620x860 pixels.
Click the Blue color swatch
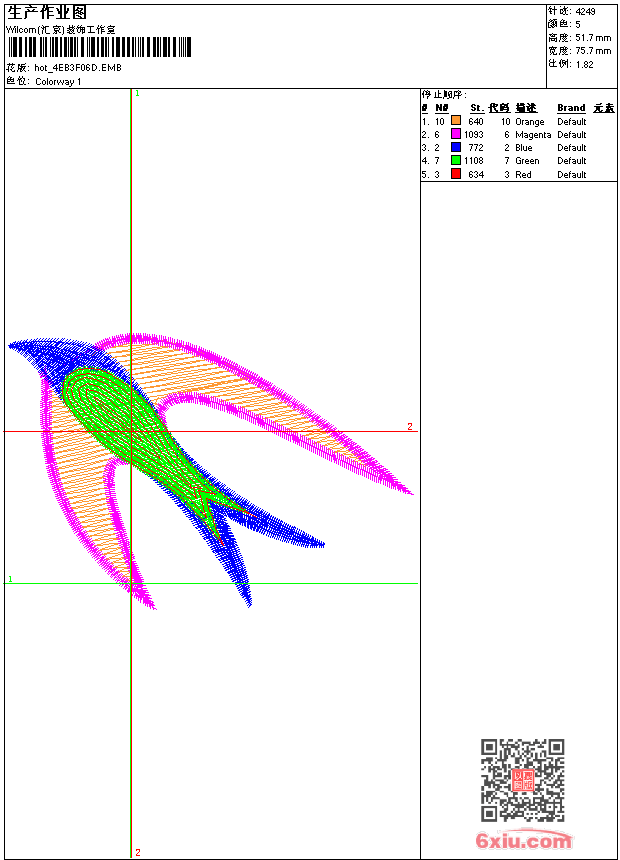coord(455,147)
